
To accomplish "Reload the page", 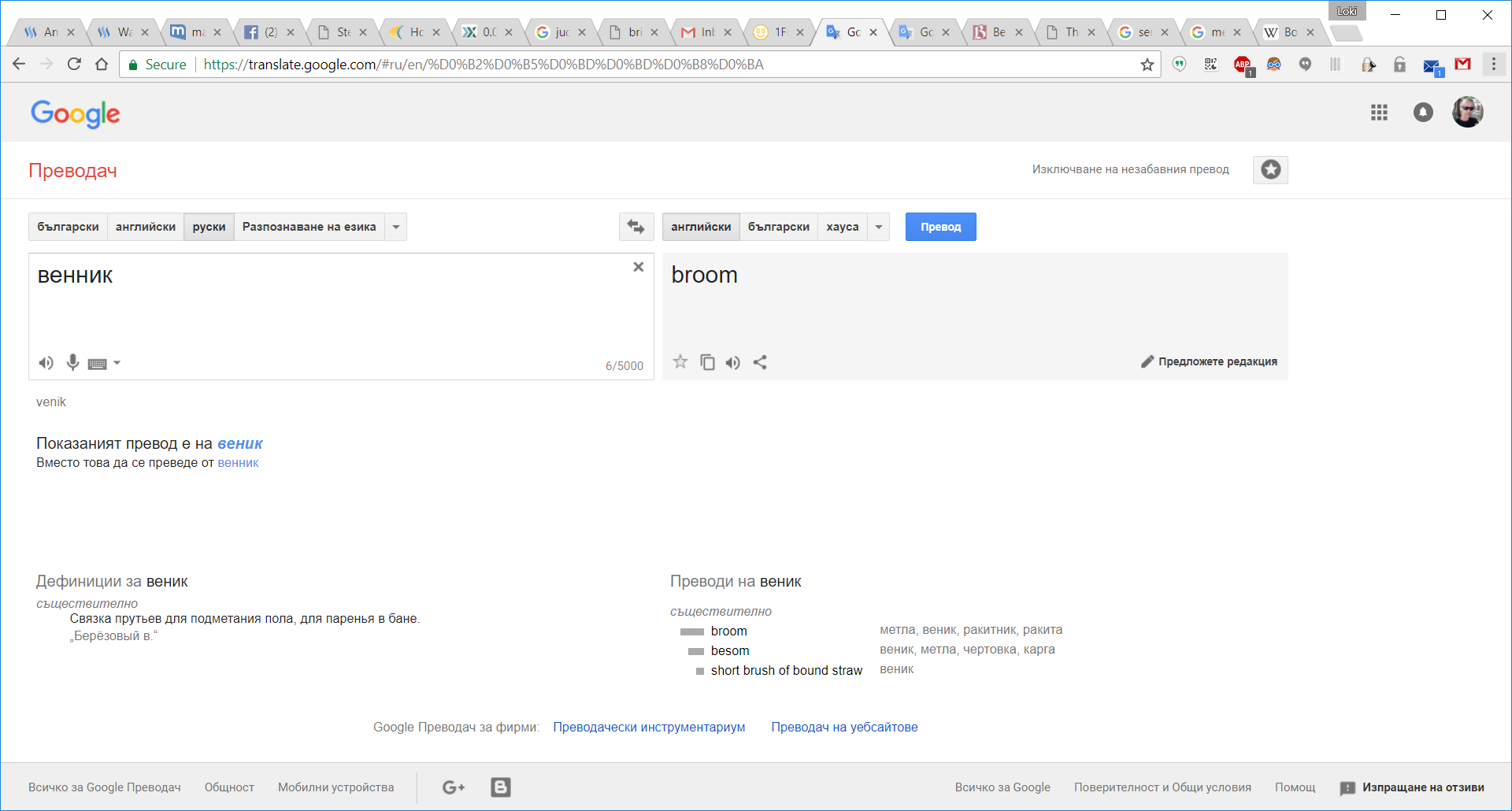I will 74,65.
